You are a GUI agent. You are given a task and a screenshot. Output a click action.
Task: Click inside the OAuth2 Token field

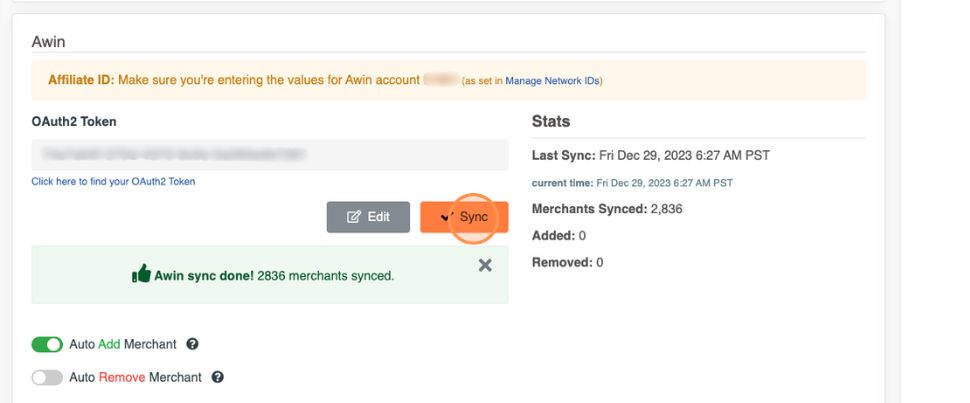click(269, 154)
